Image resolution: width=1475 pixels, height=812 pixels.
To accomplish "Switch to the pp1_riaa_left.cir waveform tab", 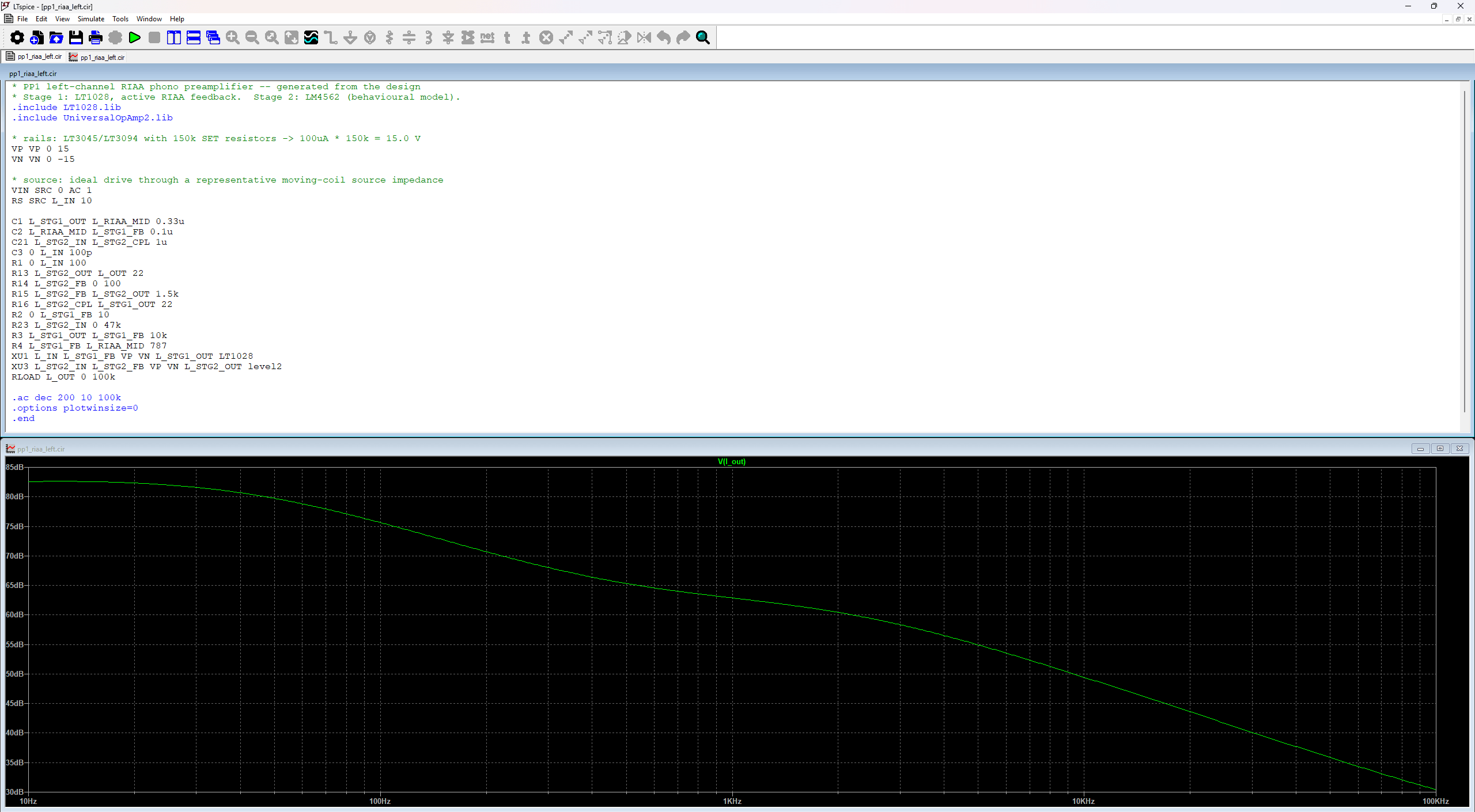I will pyautogui.click(x=97, y=57).
